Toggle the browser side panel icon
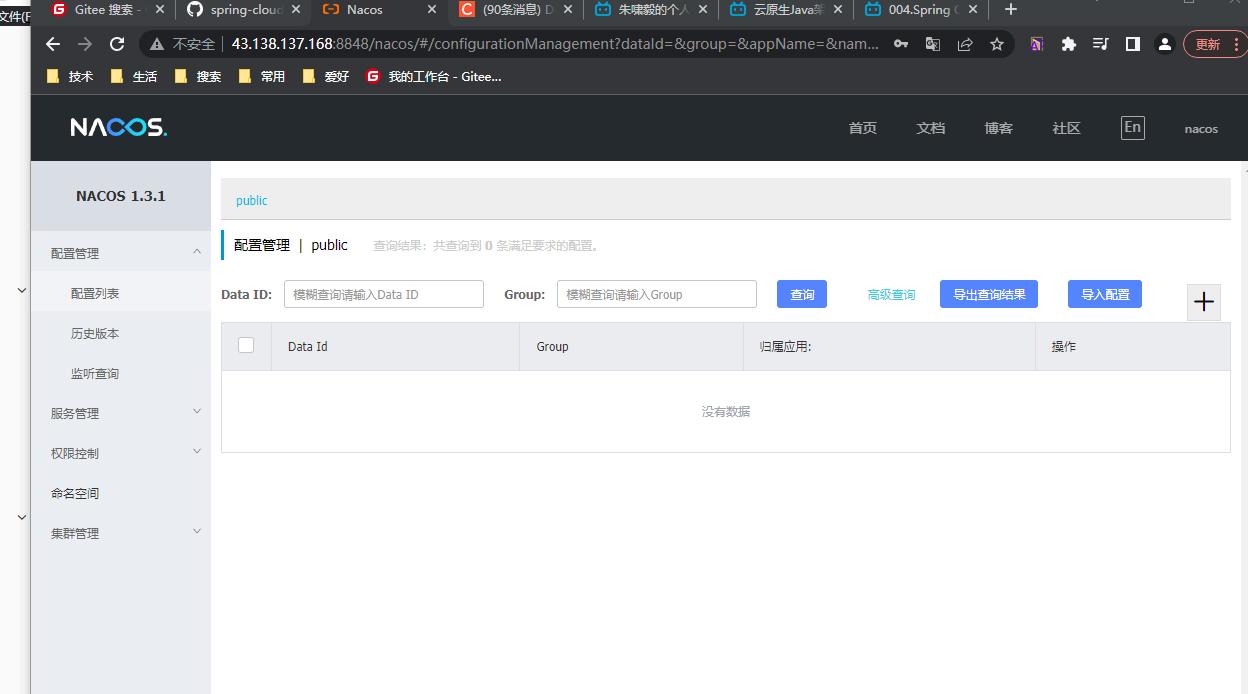 pyautogui.click(x=1133, y=44)
